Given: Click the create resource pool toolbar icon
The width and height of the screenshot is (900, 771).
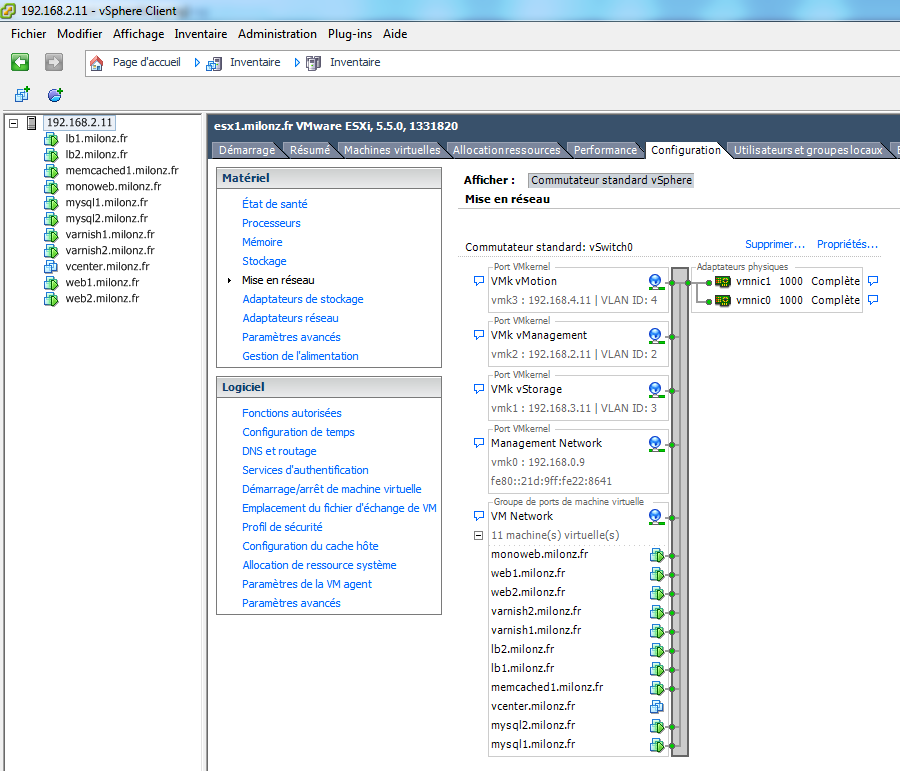Looking at the screenshot, I should (x=55, y=95).
